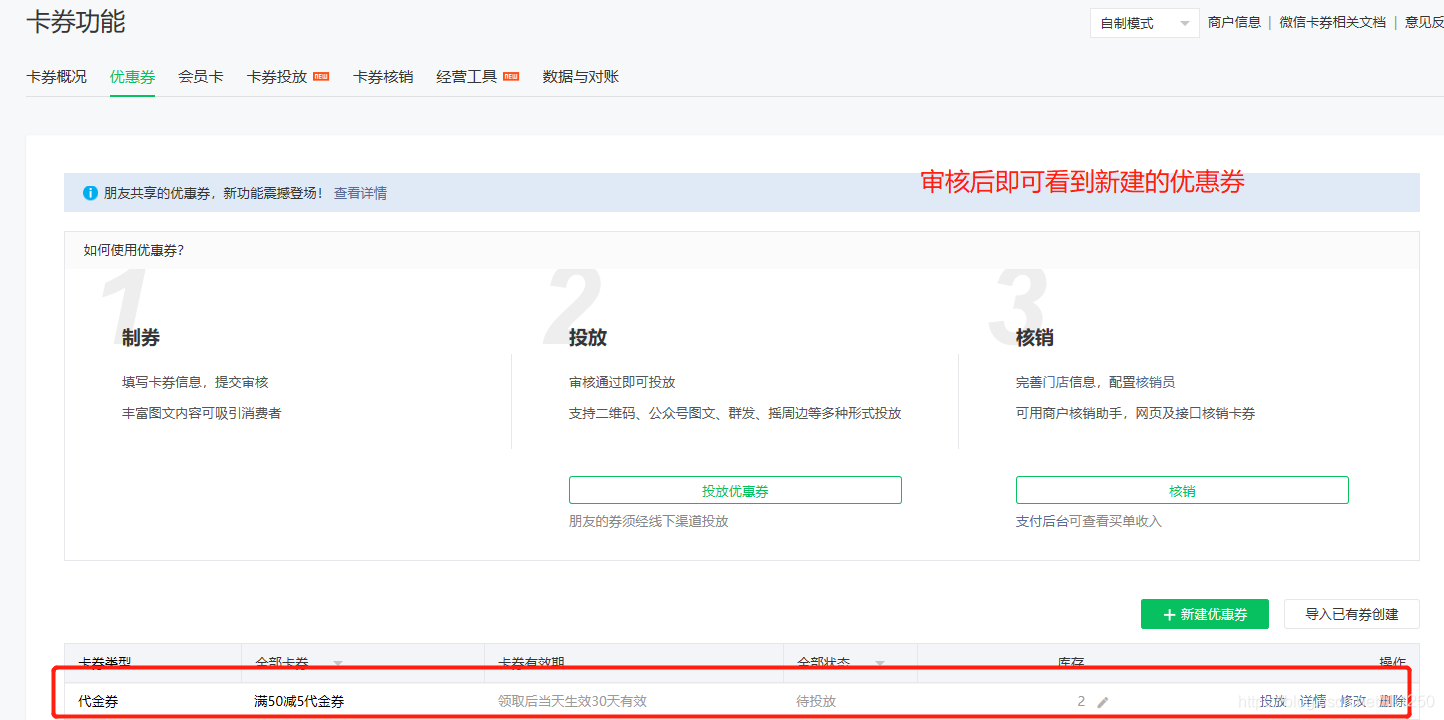
Task: Open the 自制模式 mode dropdown
Action: (1144, 23)
